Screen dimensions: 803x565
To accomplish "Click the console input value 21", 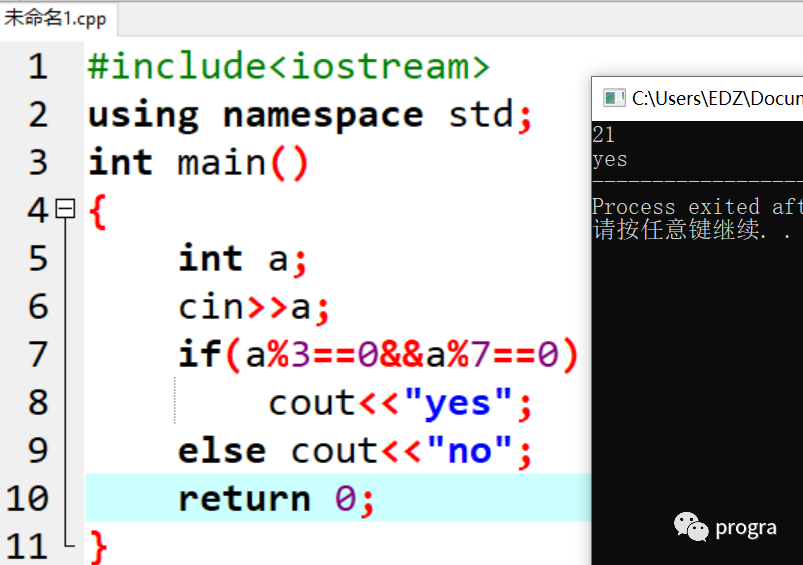I will point(603,135).
